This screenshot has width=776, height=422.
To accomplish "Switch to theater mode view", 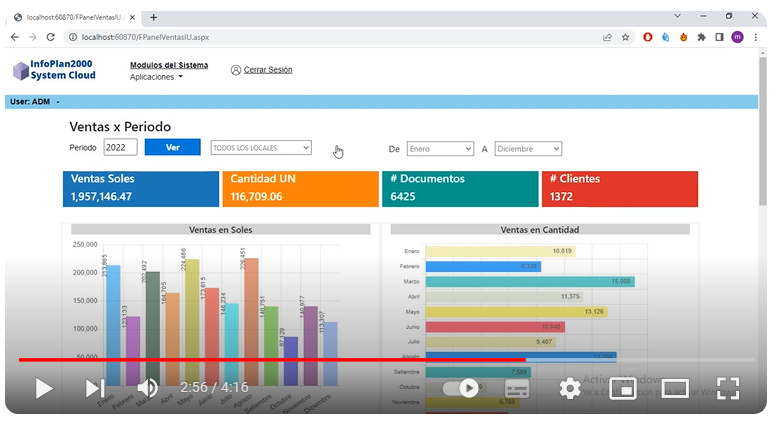I will 676,388.
